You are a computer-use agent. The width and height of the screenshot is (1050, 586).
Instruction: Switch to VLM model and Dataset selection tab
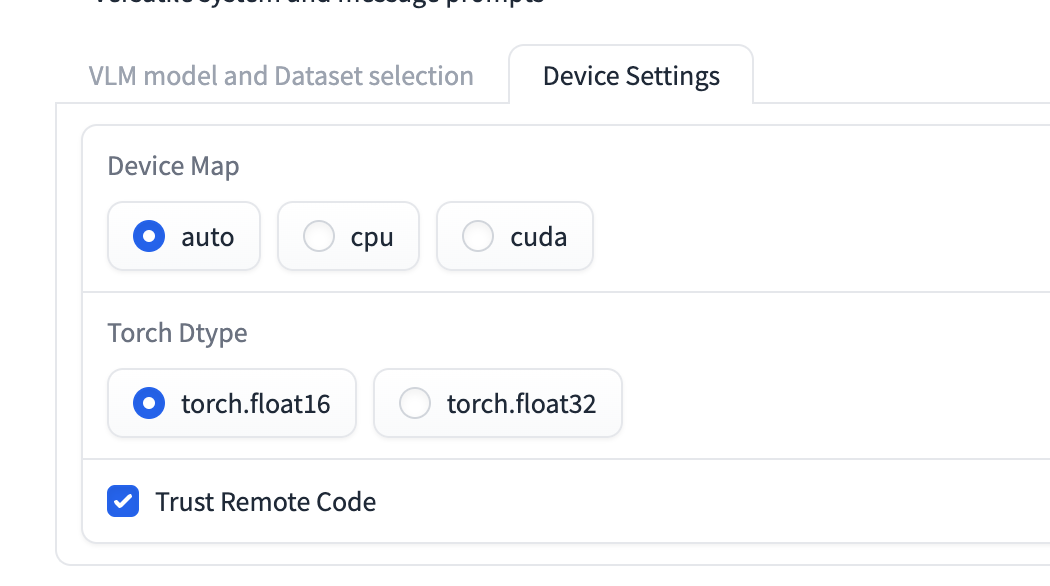pyautogui.click(x=281, y=76)
